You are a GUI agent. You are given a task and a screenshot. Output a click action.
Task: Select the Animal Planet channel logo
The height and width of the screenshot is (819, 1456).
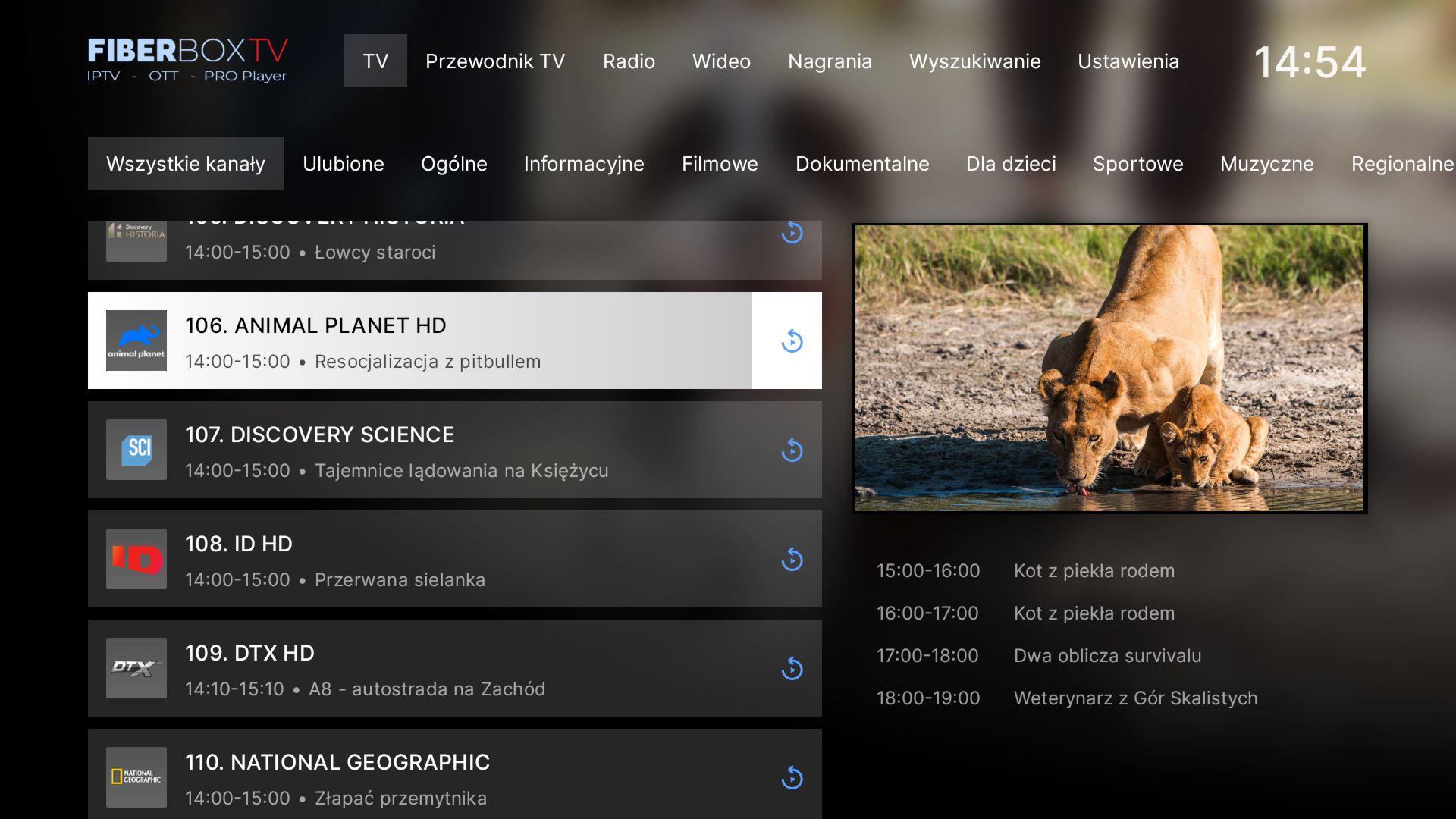(x=136, y=340)
